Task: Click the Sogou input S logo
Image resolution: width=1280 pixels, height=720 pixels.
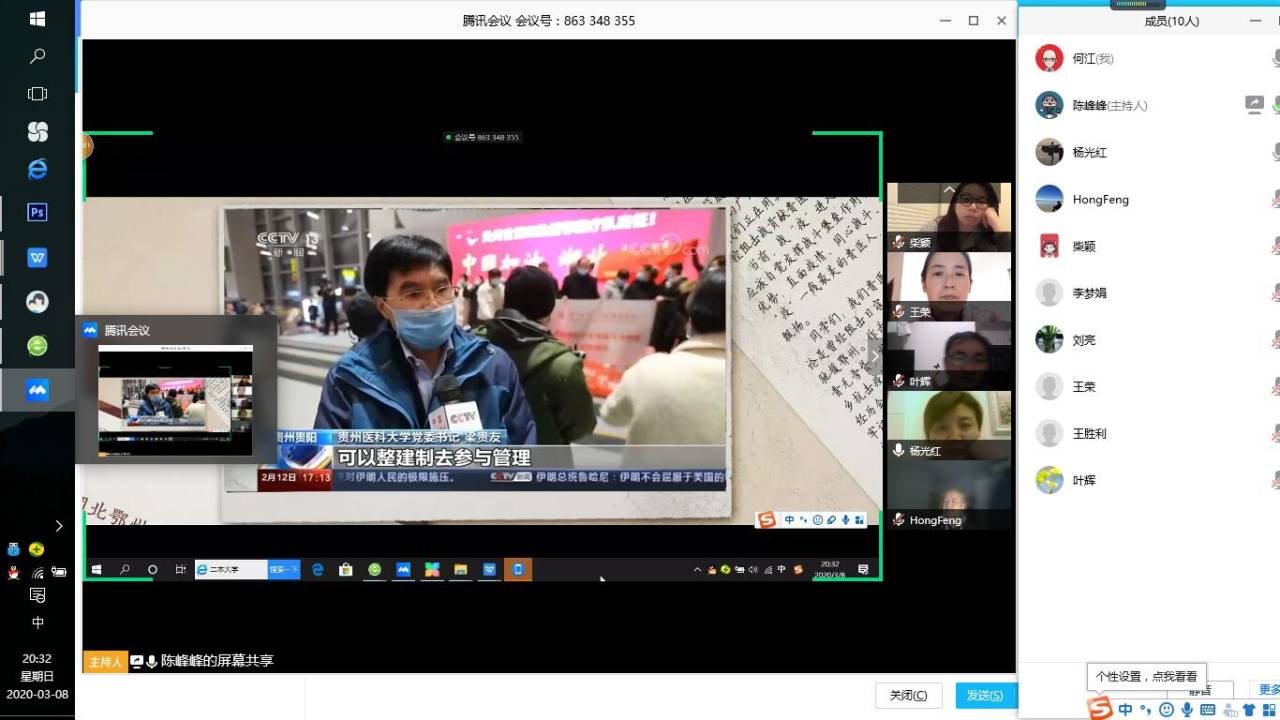Action: (1100, 709)
